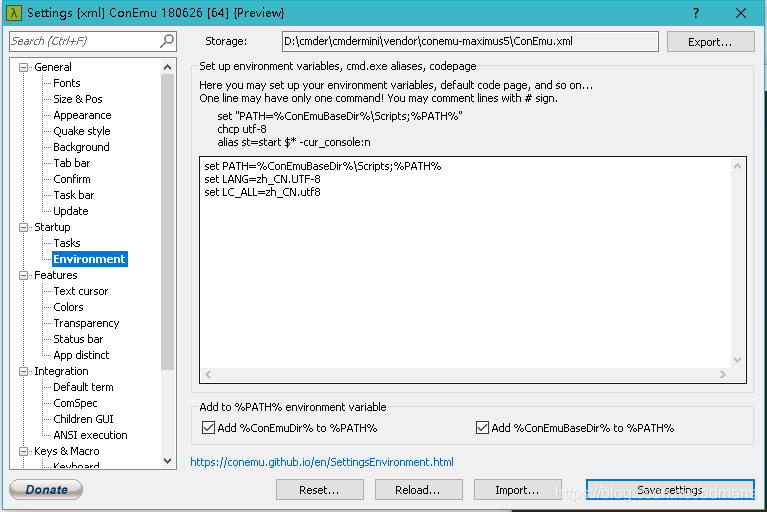
Task: Open the App distinct page
Action: coord(81,356)
